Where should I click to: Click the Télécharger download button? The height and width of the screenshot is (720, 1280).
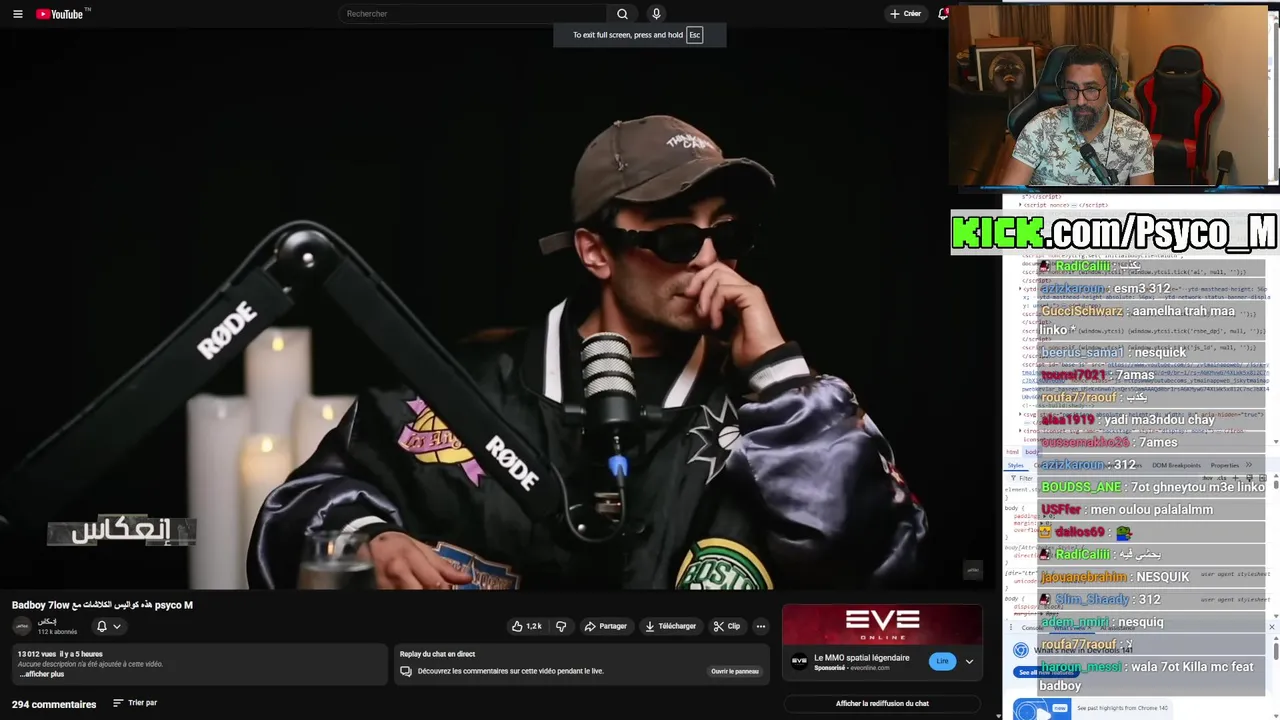[670, 626]
